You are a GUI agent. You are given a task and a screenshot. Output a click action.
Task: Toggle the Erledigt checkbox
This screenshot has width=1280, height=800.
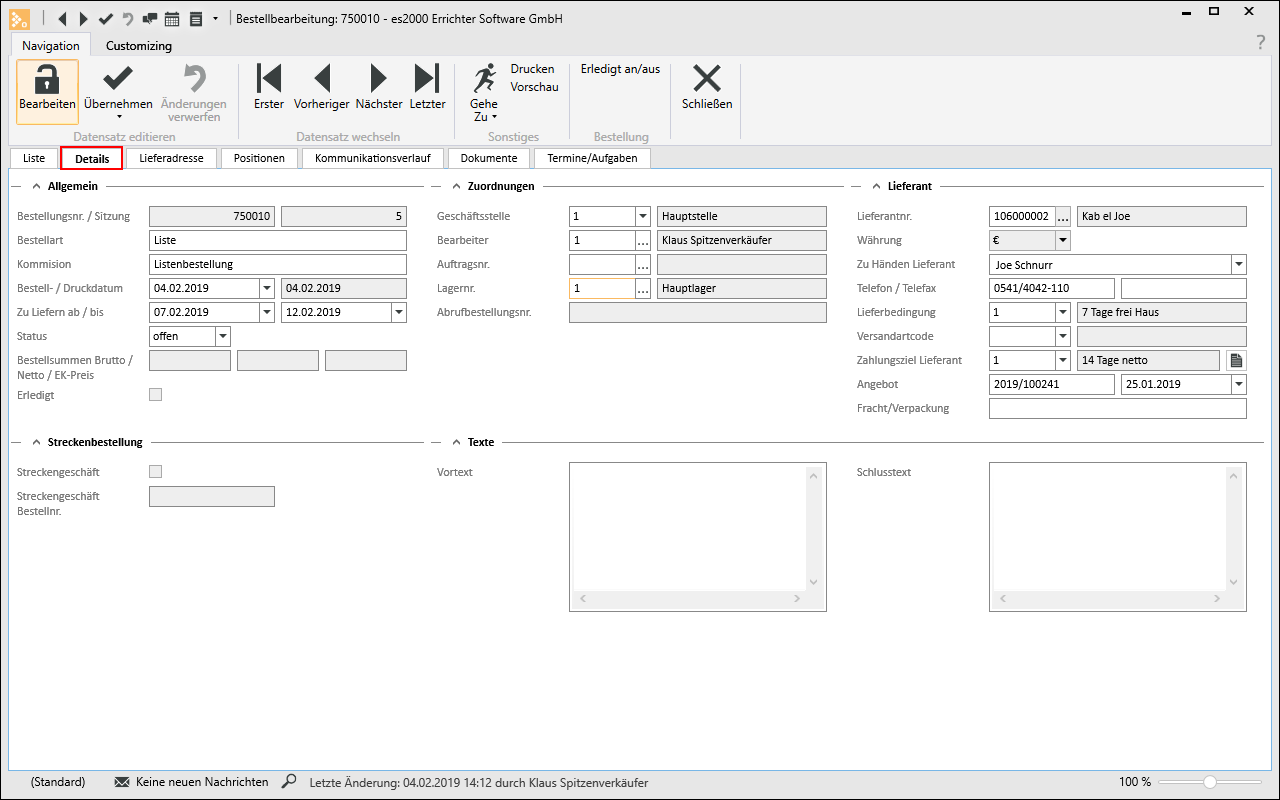click(155, 395)
